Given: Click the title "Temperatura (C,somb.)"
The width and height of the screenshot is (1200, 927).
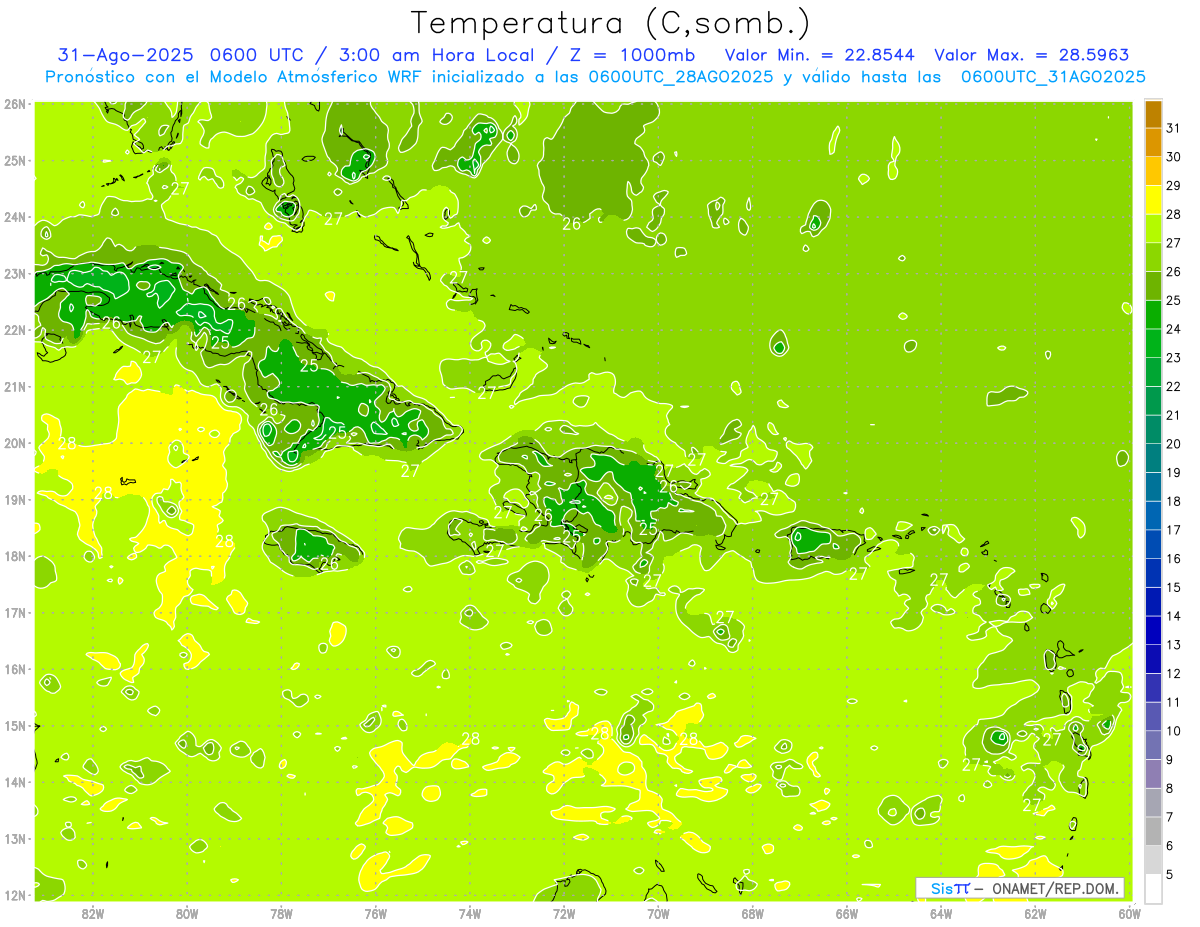Looking at the screenshot, I should (611, 24).
